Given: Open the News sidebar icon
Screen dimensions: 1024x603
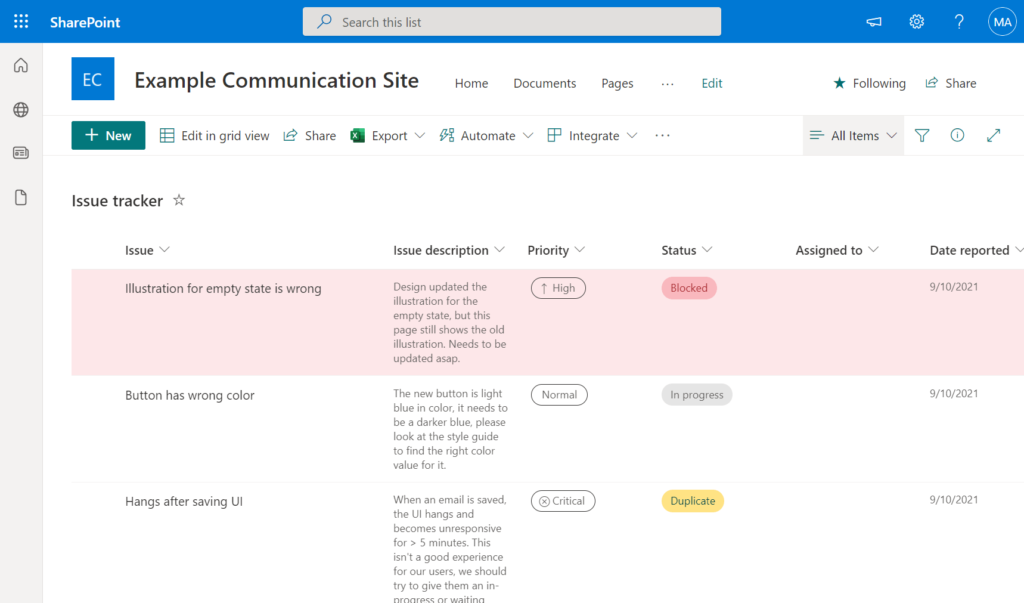Looking at the screenshot, I should 21,153.
